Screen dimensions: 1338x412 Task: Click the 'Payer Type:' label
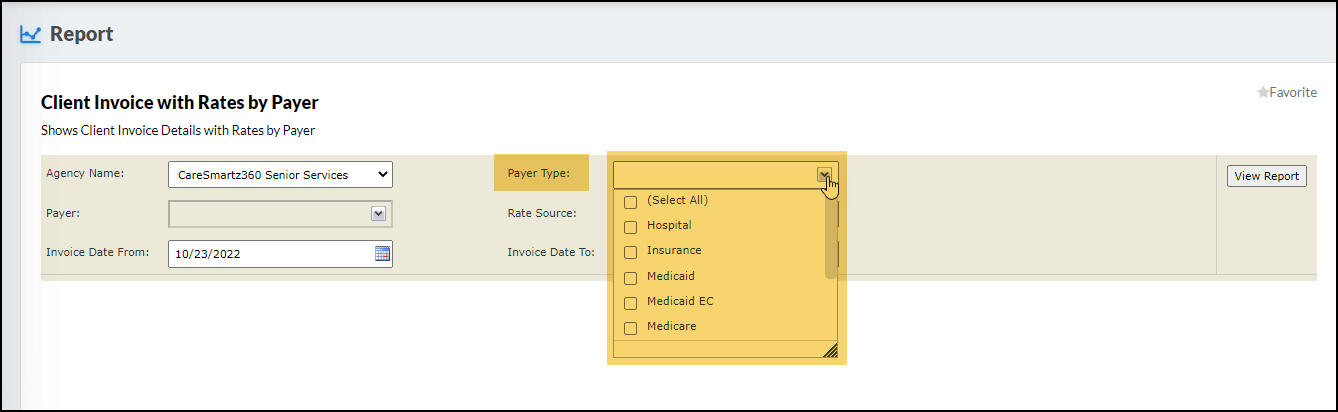pyautogui.click(x=538, y=173)
